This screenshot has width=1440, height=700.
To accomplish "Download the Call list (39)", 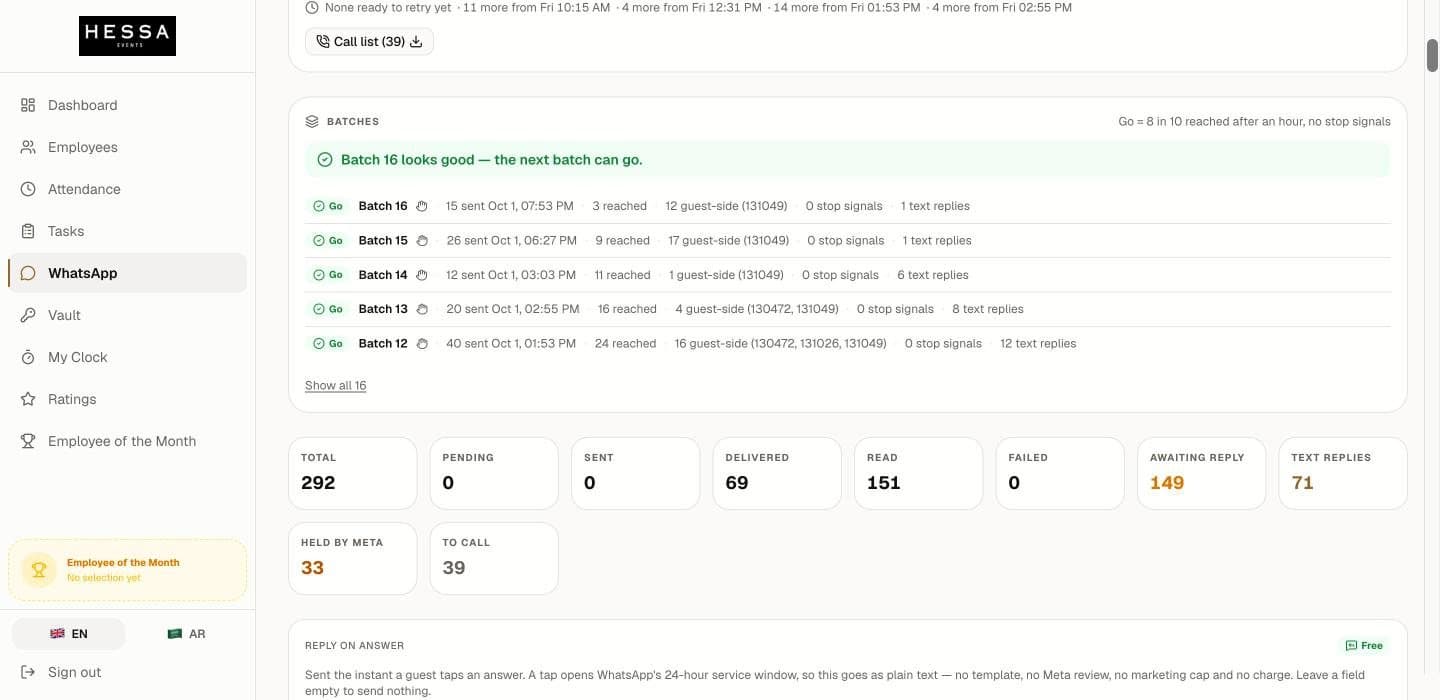I will [369, 41].
